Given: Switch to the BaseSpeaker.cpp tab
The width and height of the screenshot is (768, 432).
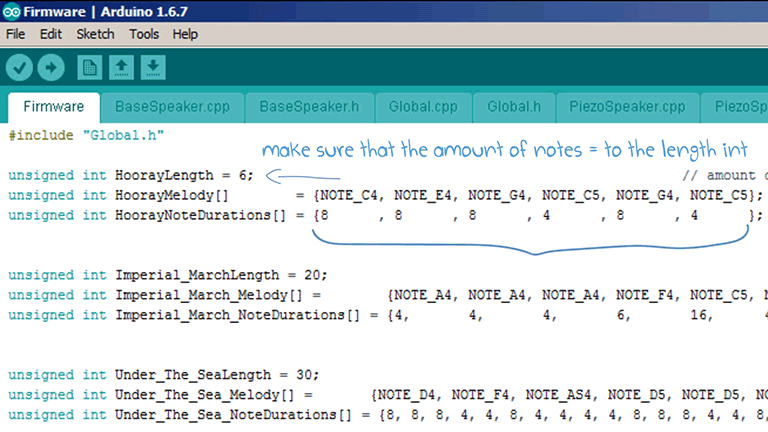Looking at the screenshot, I should pos(172,107).
